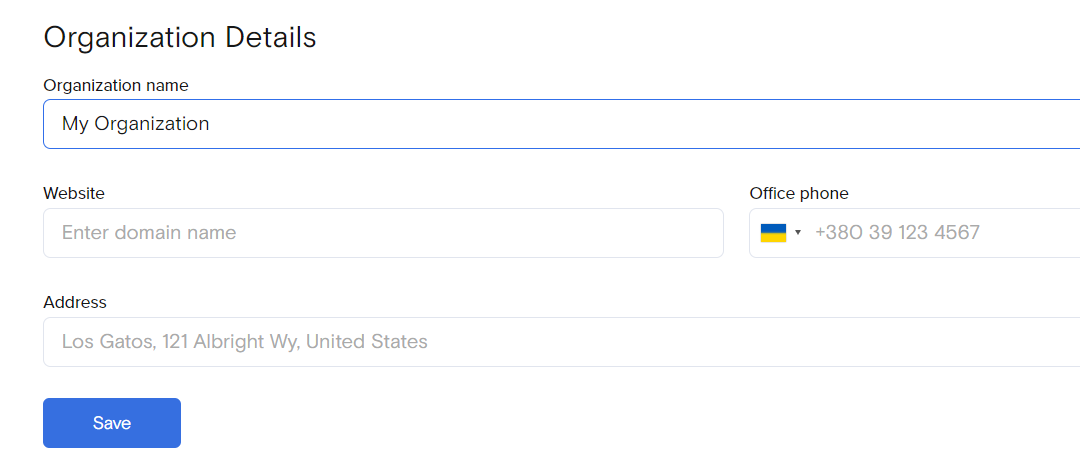
Task: Click into the Website domain field
Action: 383,233
